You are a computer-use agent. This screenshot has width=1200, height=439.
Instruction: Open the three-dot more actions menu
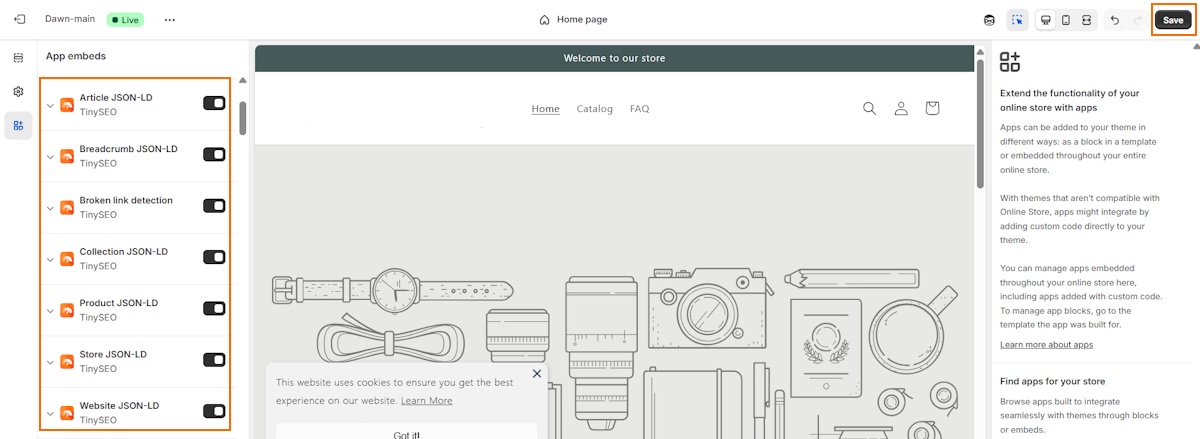click(x=169, y=19)
